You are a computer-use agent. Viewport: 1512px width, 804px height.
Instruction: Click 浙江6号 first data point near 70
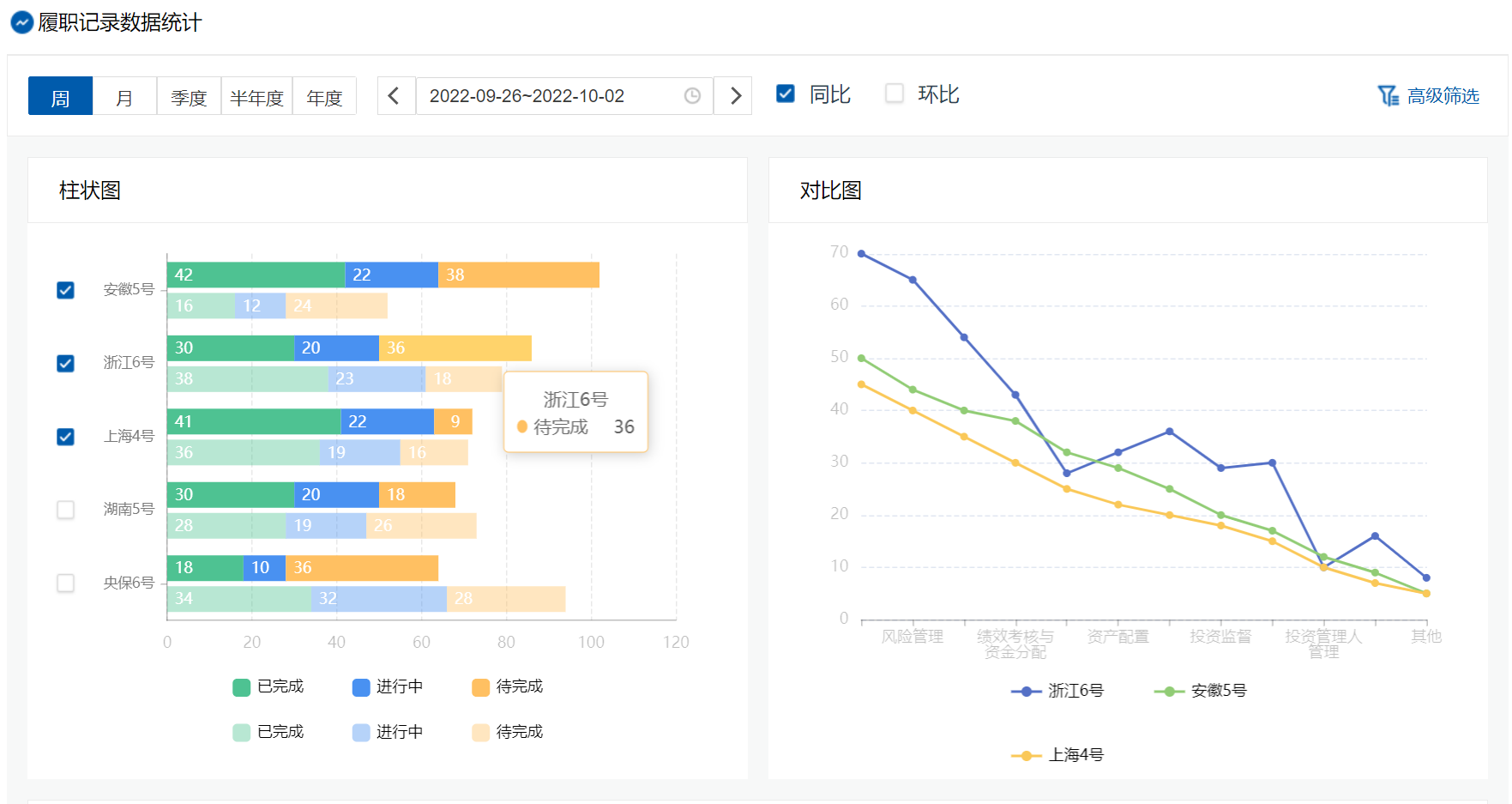pos(861,254)
